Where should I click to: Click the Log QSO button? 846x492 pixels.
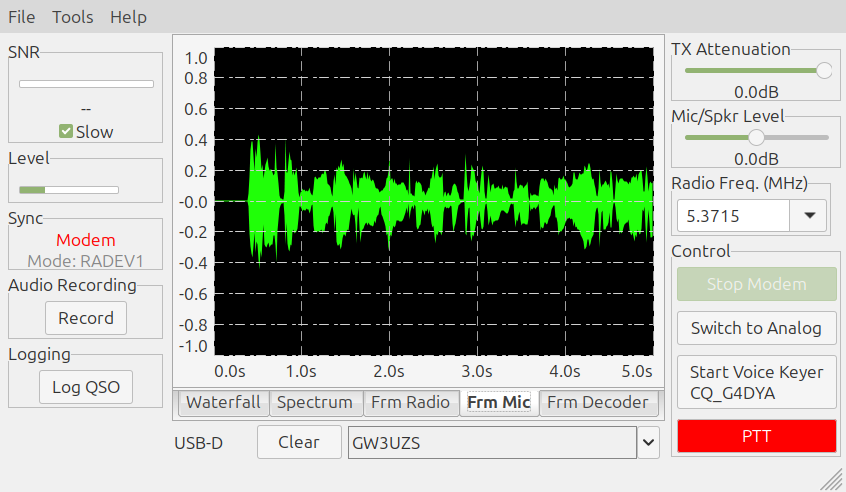click(86, 387)
